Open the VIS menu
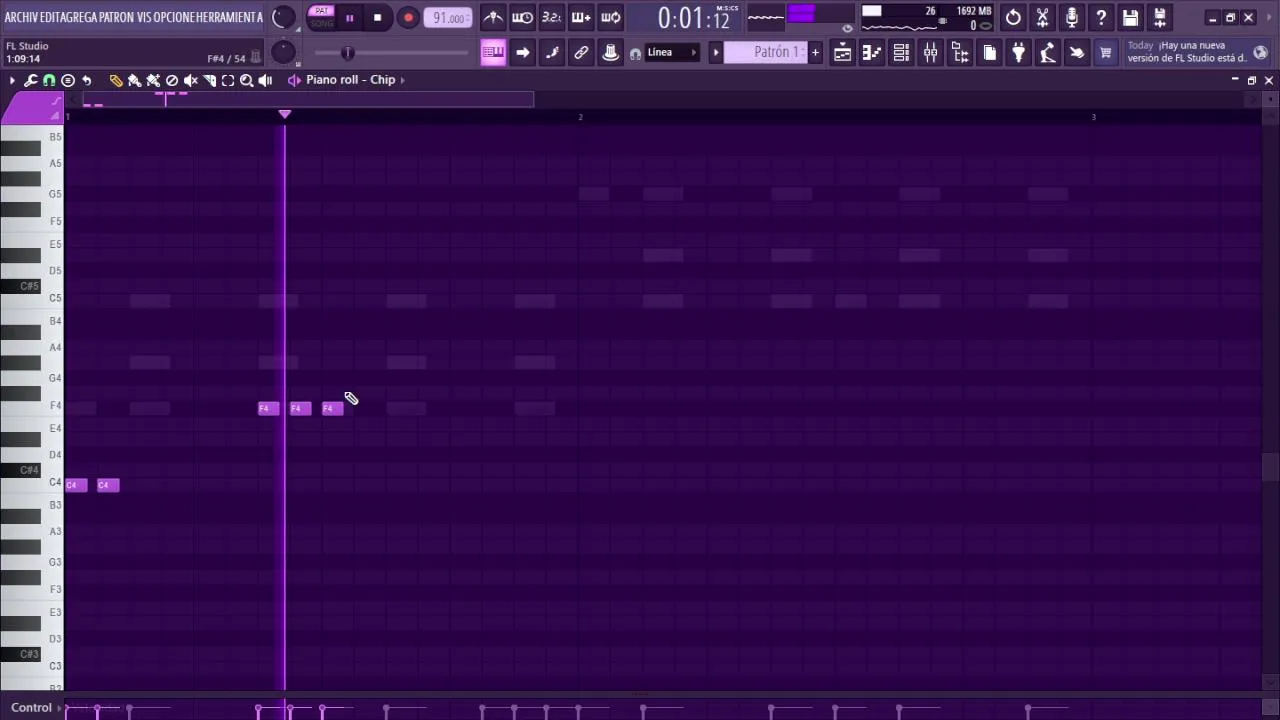The height and width of the screenshot is (720, 1280). click(144, 17)
